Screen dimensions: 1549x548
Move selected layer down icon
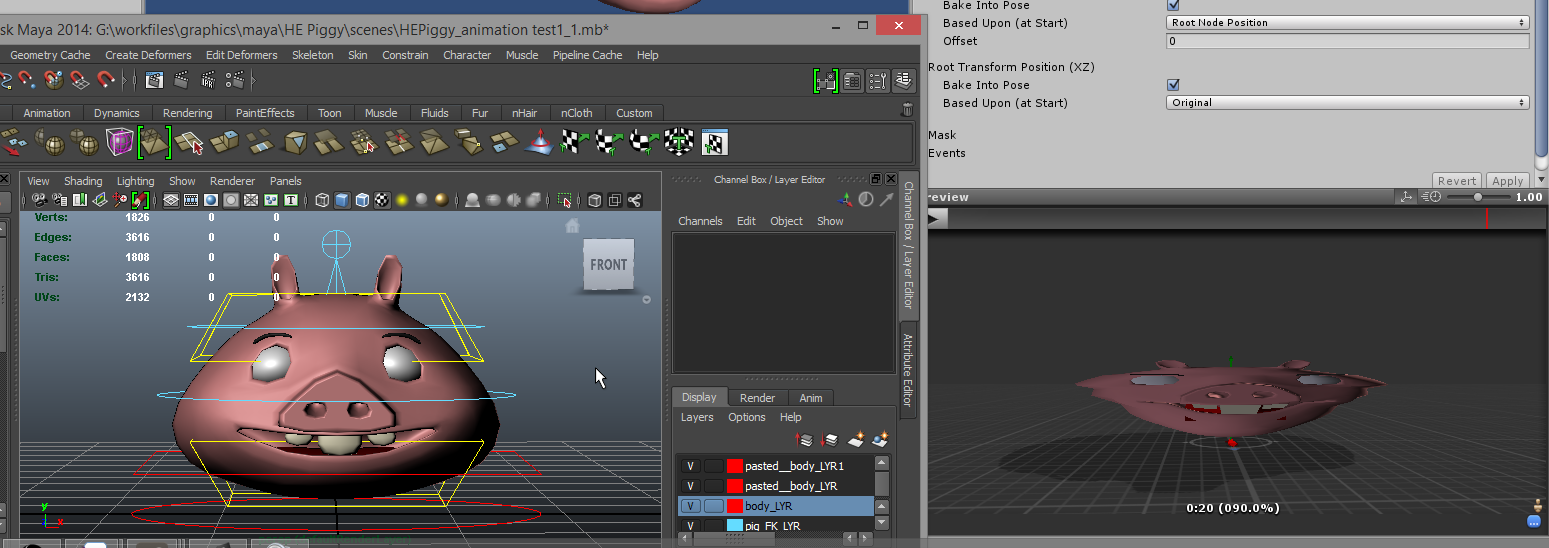coord(828,439)
